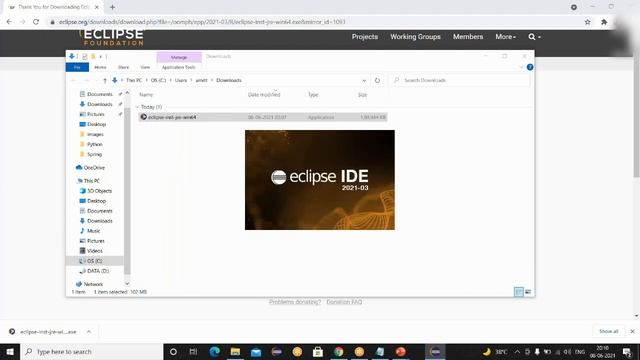Screen dimensions: 640x360
Task: Reload the Eclipse download page
Action: point(36,22)
